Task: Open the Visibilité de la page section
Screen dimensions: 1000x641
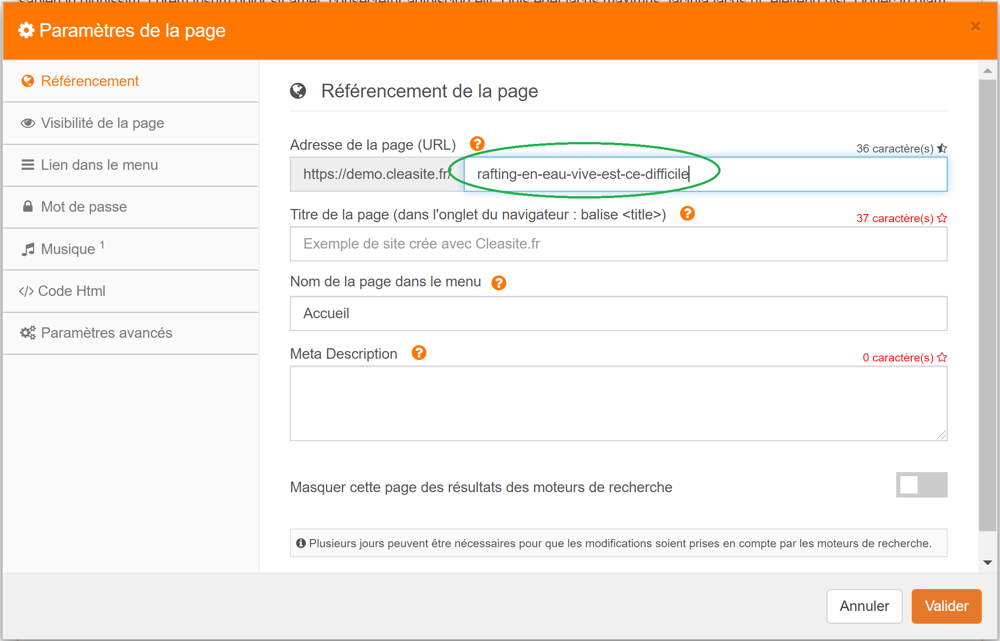Action: point(102,123)
